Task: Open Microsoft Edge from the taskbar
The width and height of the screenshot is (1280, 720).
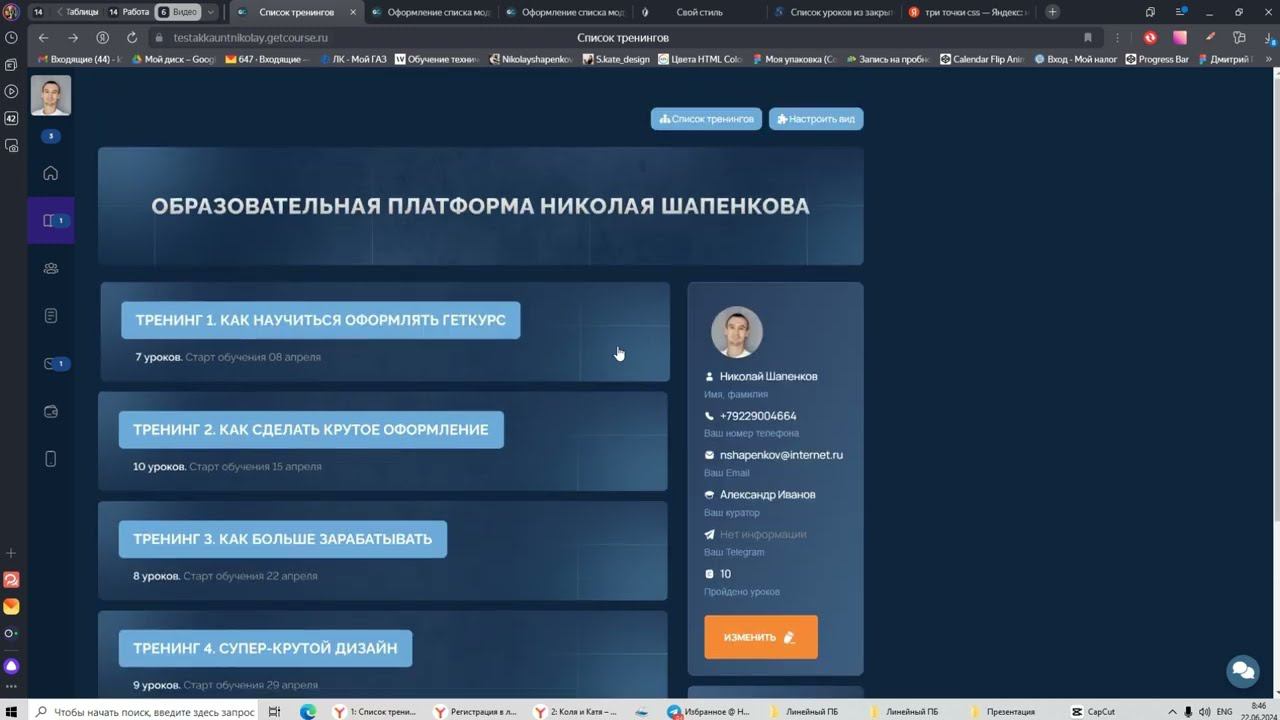Action: coord(308,712)
